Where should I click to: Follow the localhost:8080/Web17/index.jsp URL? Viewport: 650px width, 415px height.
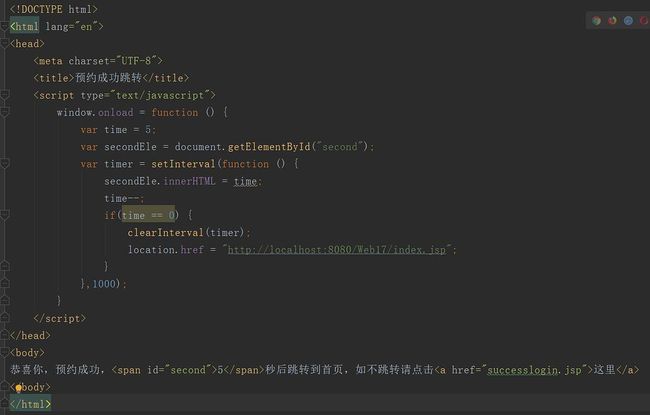[x=337, y=250]
